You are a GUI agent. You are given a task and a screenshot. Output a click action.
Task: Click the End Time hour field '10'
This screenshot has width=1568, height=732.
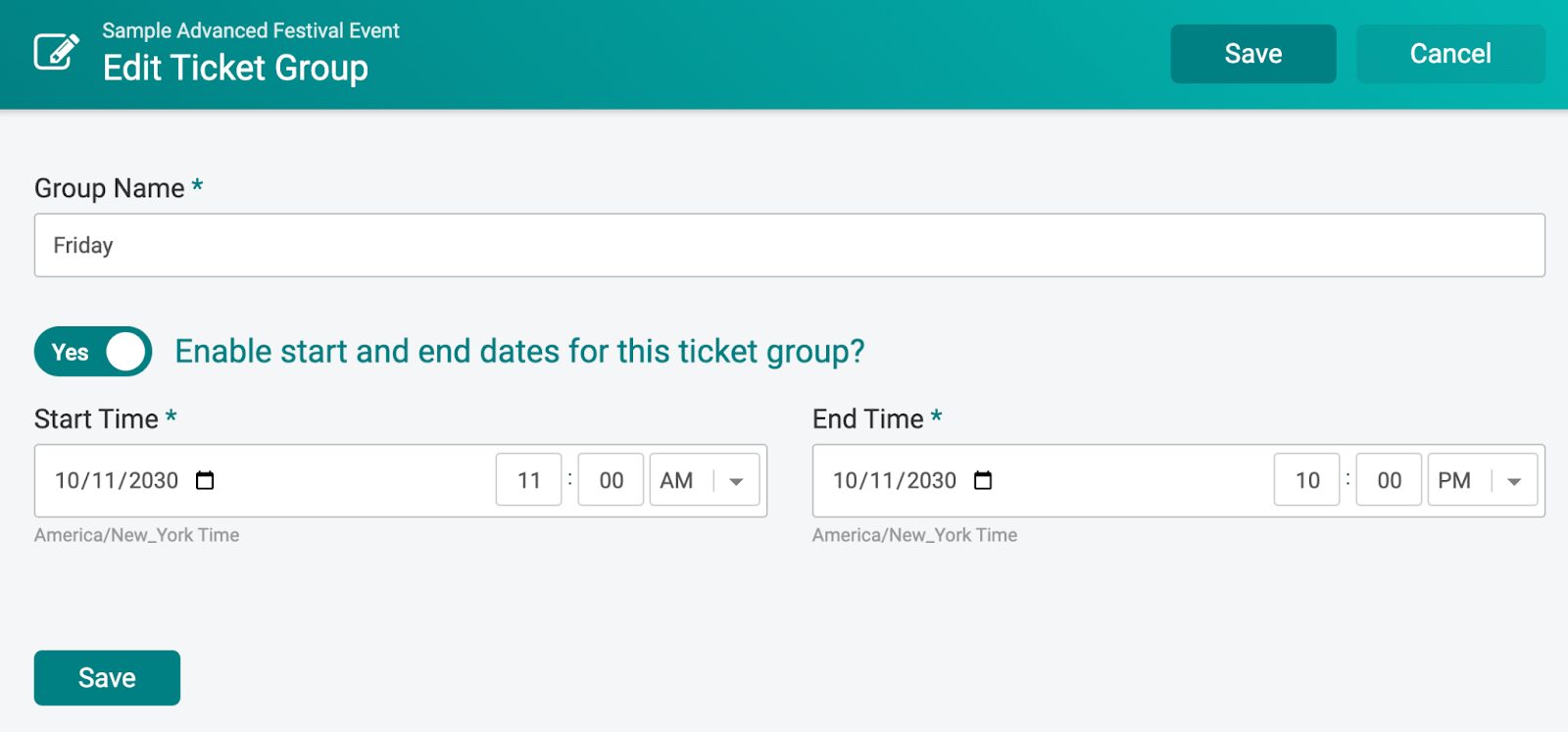tap(1306, 480)
